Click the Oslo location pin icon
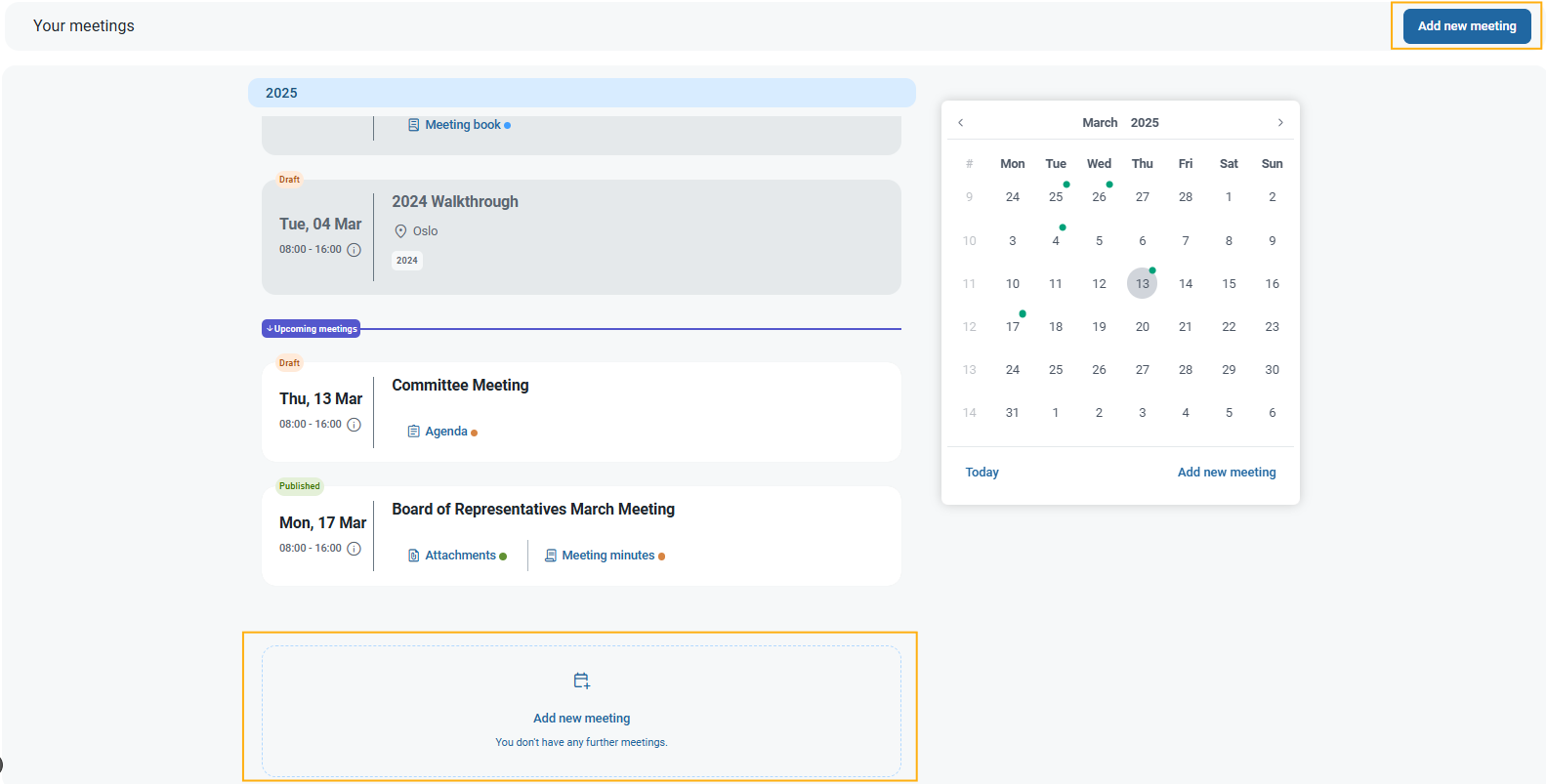 coord(400,231)
